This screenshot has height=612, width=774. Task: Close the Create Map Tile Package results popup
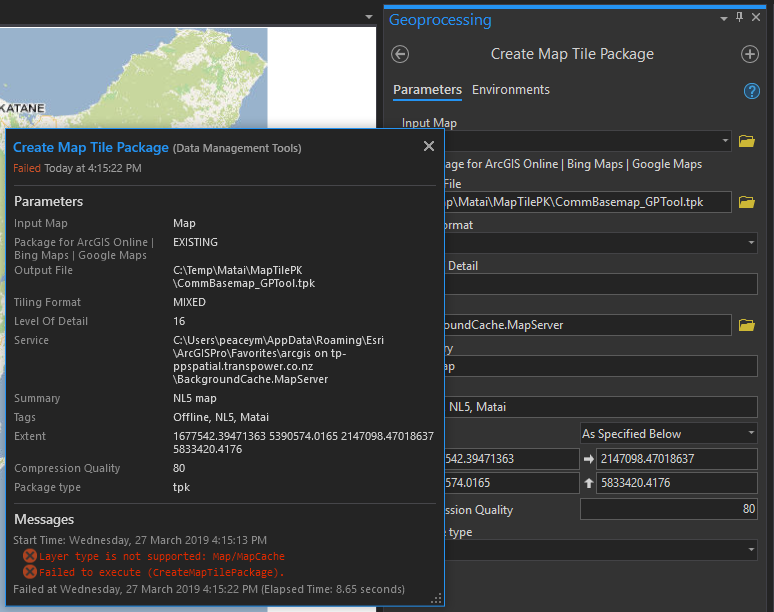click(429, 147)
